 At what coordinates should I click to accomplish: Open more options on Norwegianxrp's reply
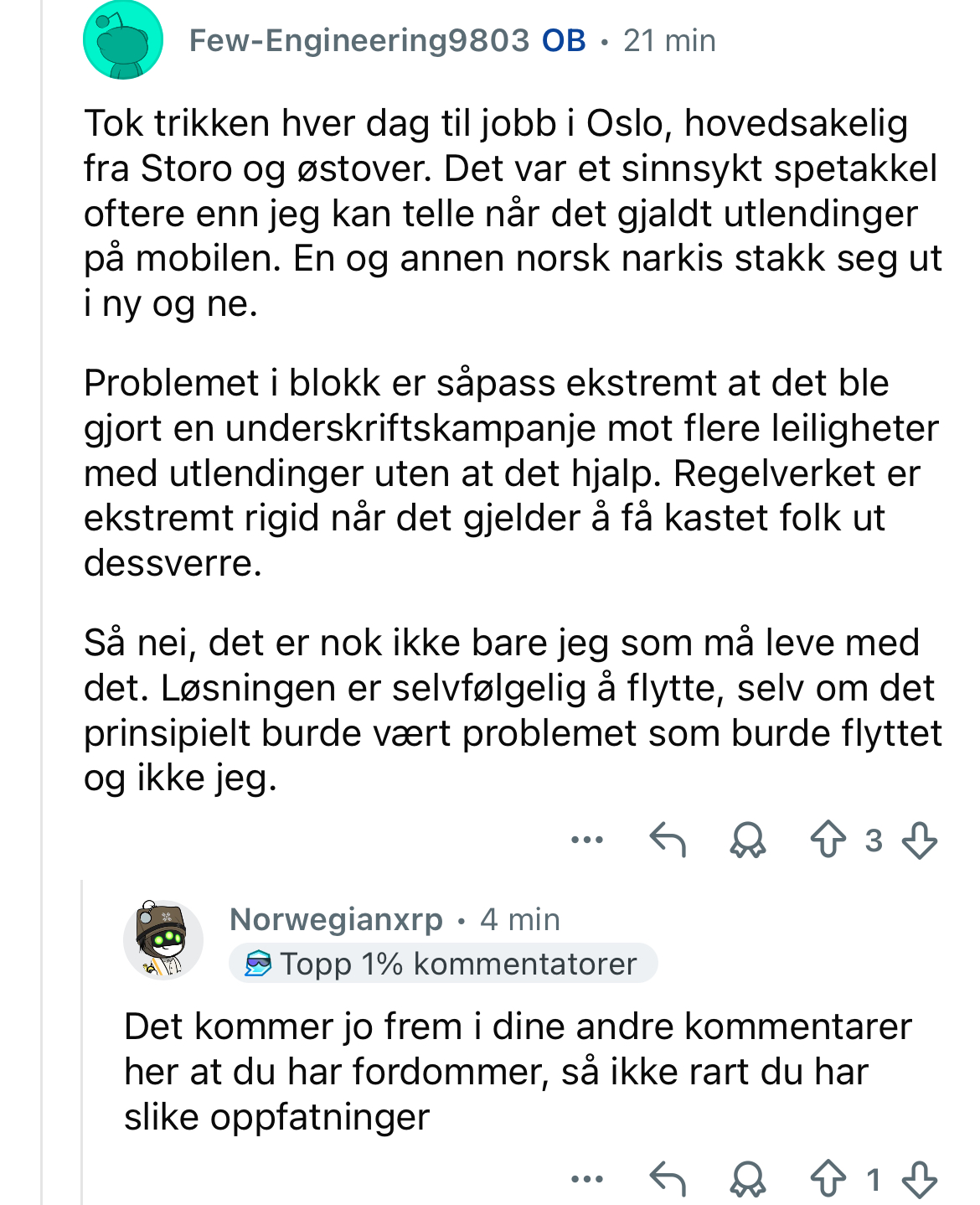coord(586,1180)
